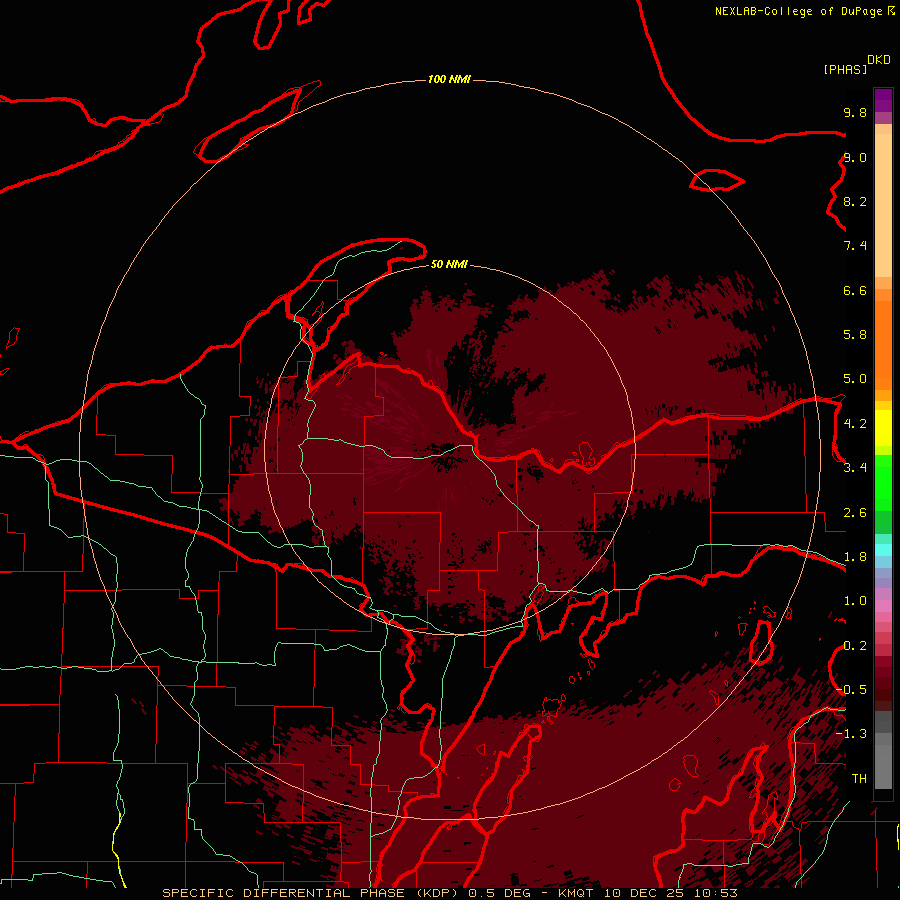Click the 100 NMI range ring label
Screen dimensions: 900x900
point(449,79)
